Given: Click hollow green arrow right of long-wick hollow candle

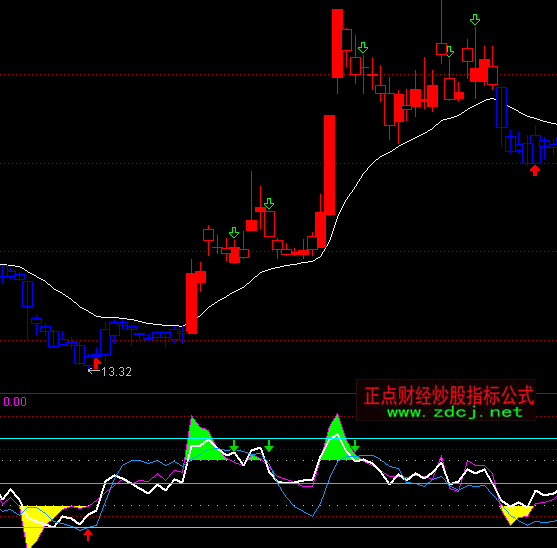Looking at the screenshot, I should [x=450, y=52].
